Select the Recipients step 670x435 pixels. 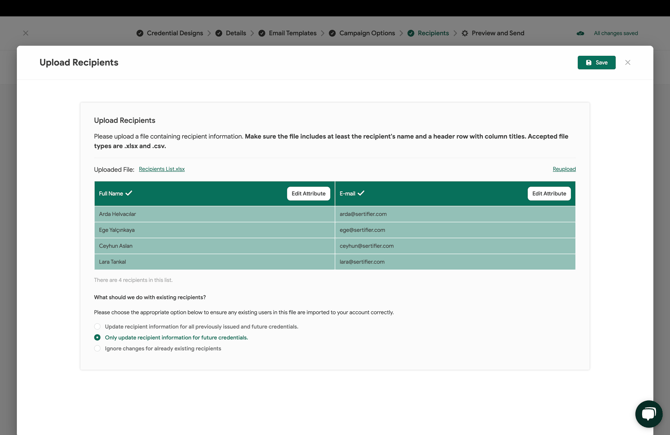428,33
